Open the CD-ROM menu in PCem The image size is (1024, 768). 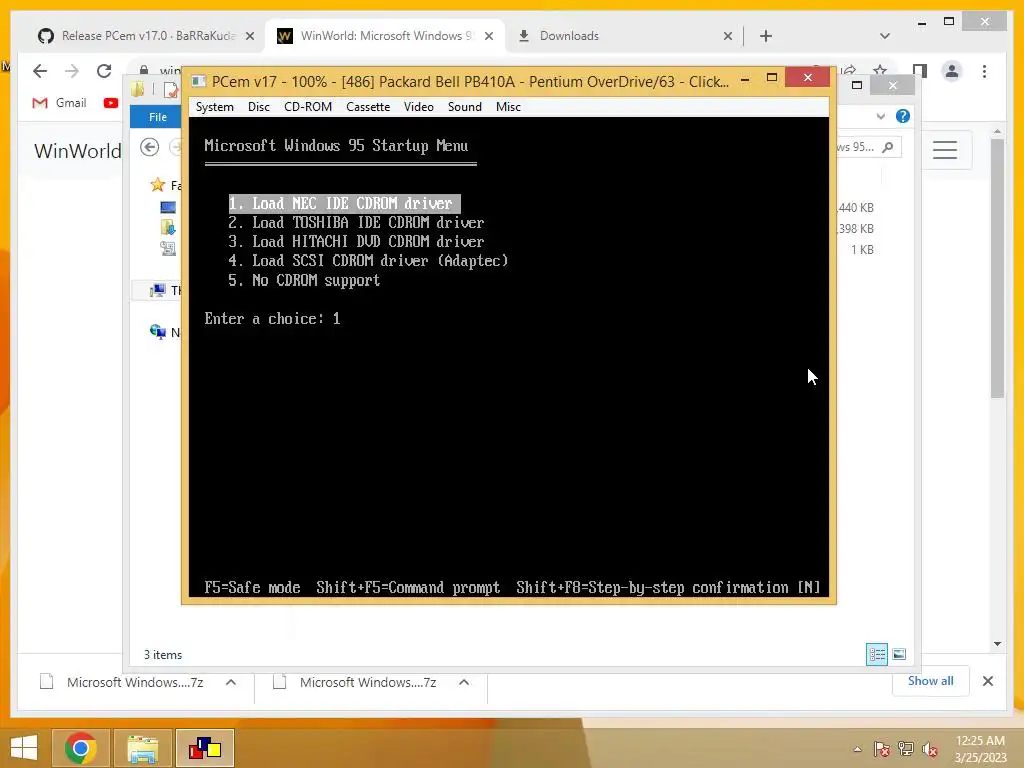[308, 107]
